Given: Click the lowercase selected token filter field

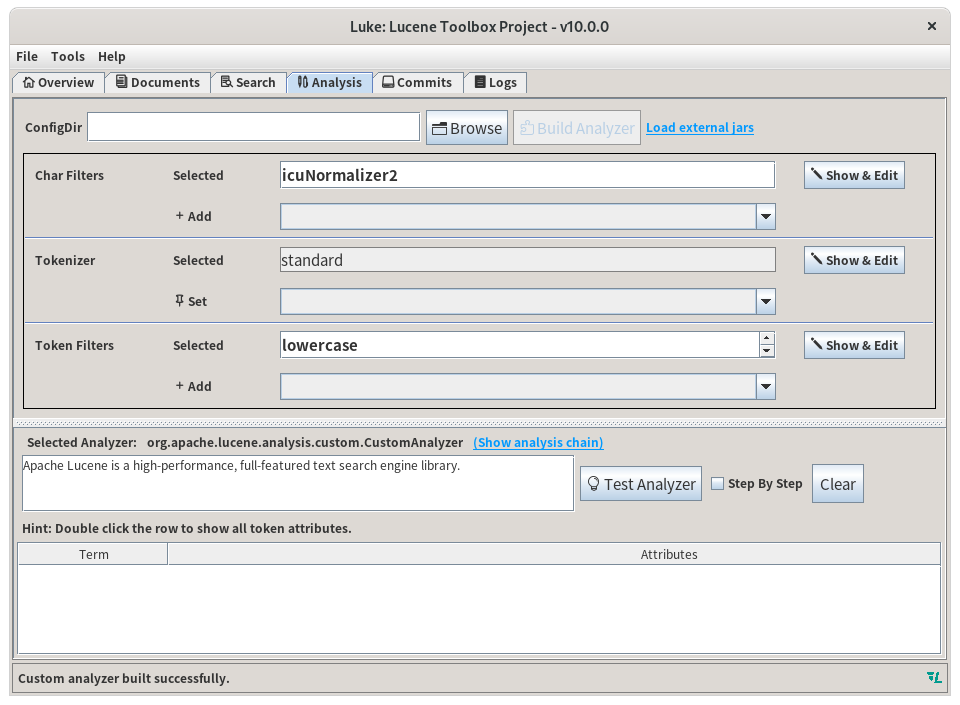Looking at the screenshot, I should click(x=520, y=345).
